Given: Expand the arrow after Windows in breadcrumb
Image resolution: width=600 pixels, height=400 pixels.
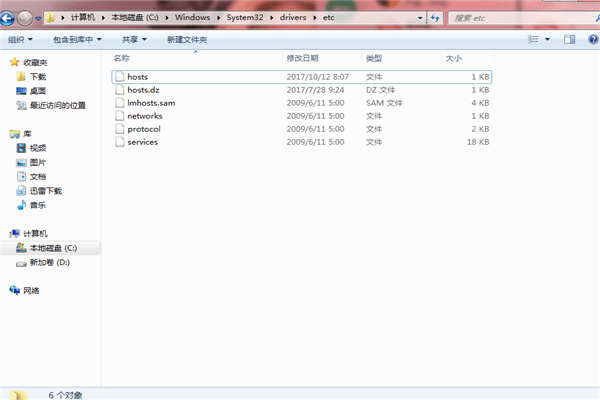Looking at the screenshot, I should pyautogui.click(x=218, y=18).
